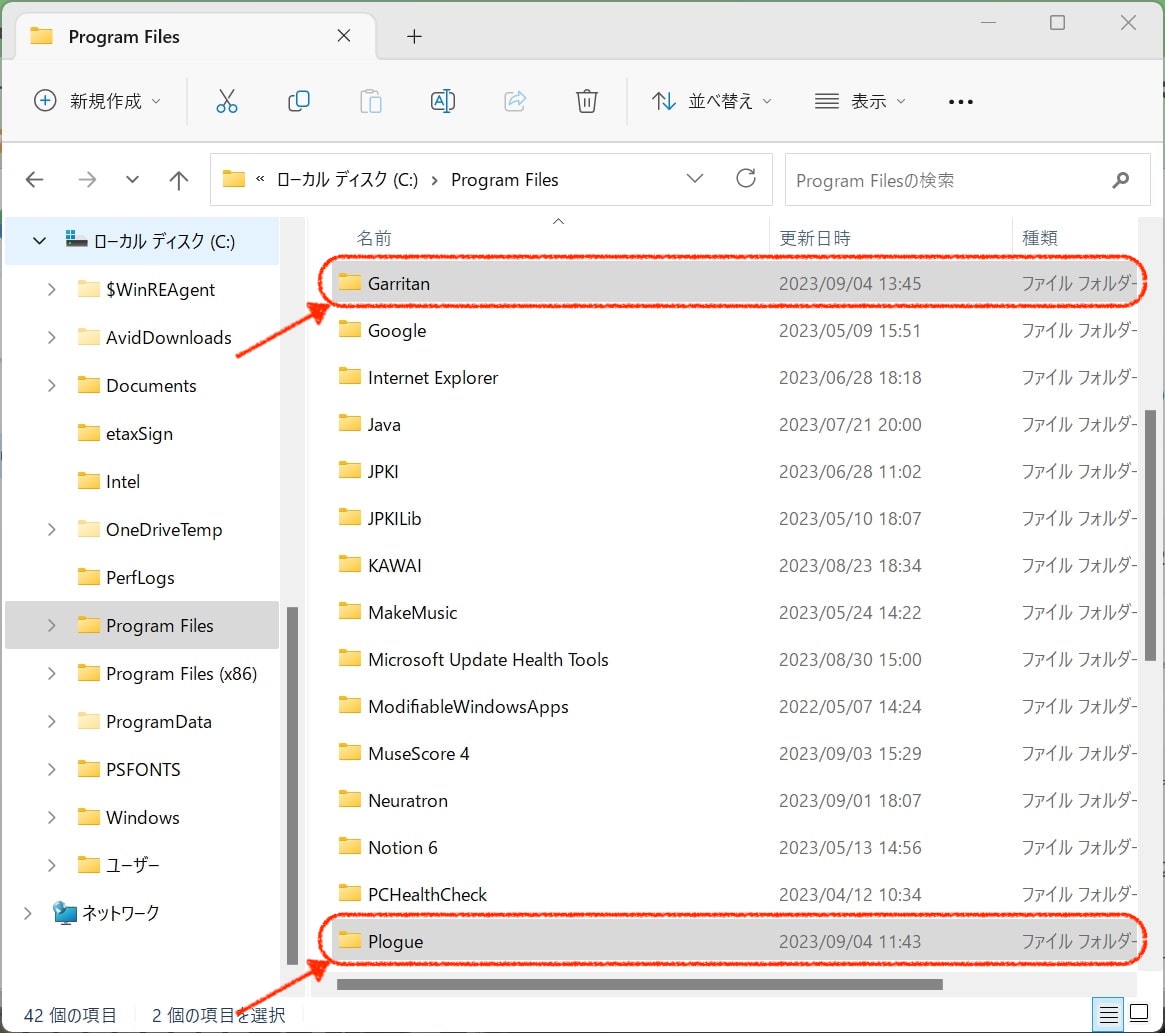Click the search magnifier icon
The width and height of the screenshot is (1165, 1033).
(x=1120, y=180)
